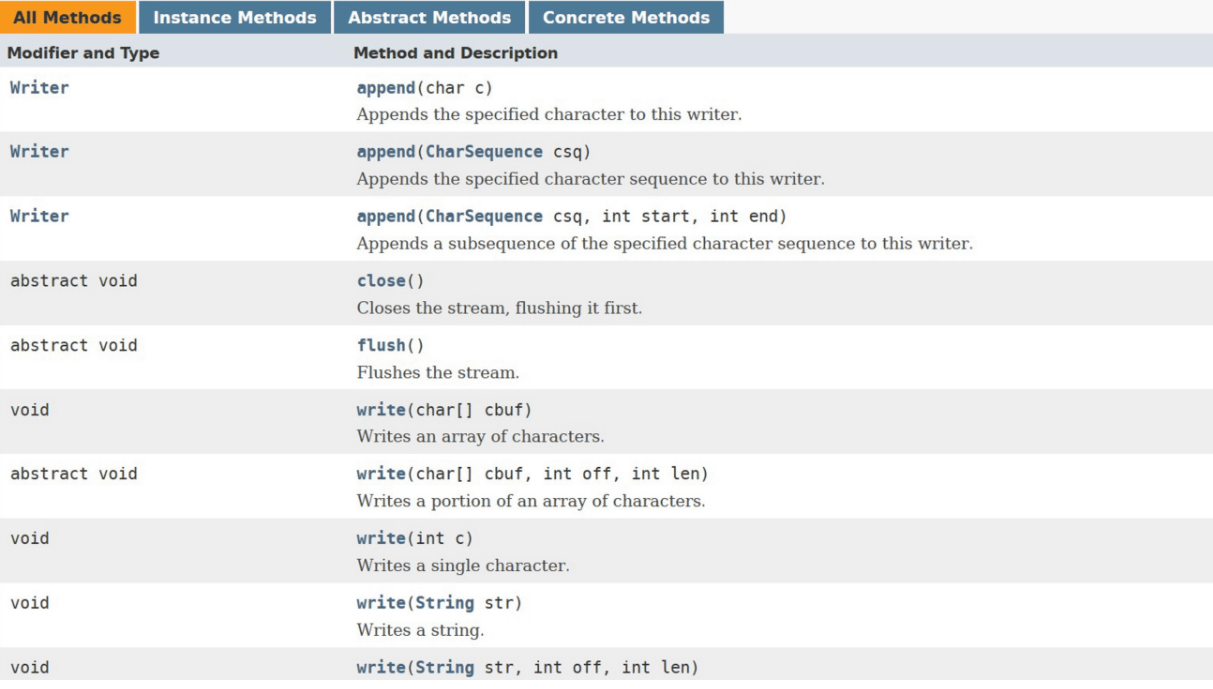Open the append(char c) method link
The image size is (1213, 689).
click(x=386, y=88)
